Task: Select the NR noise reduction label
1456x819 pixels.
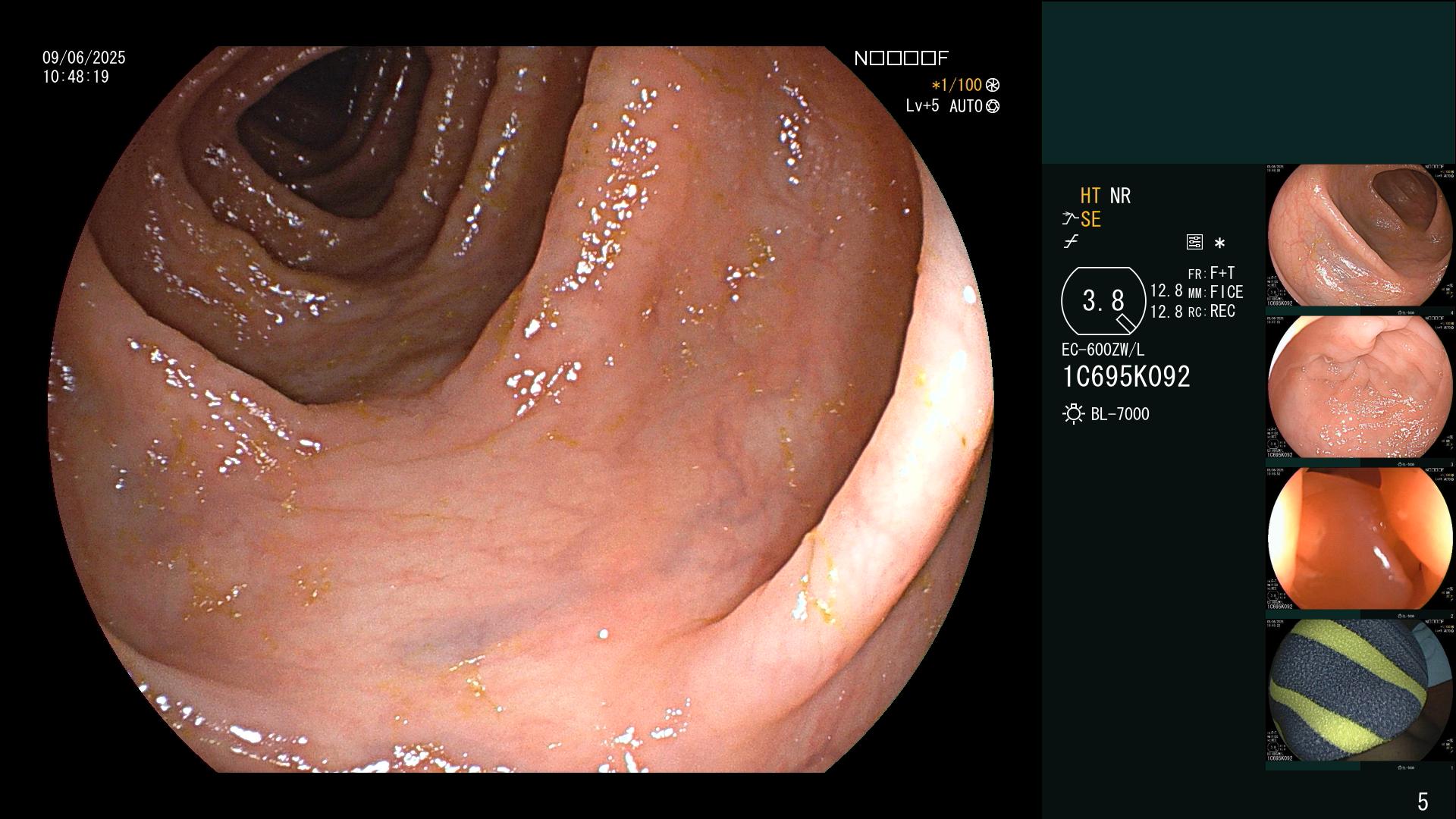Action: tap(1120, 196)
